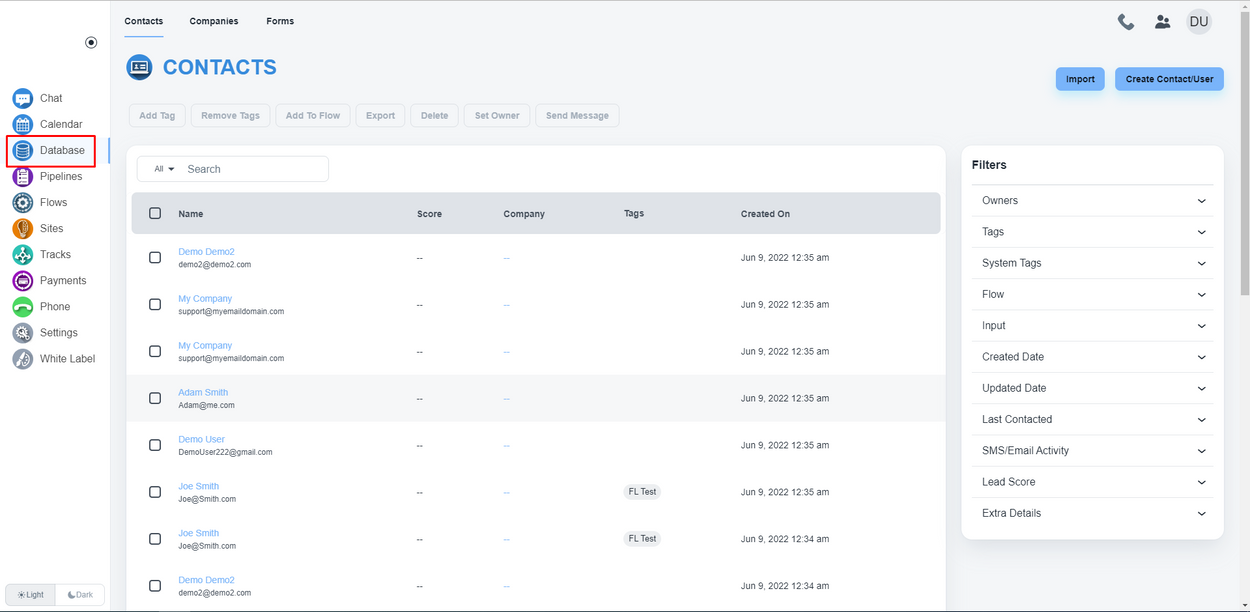Switch to the Forms tab

[280, 21]
